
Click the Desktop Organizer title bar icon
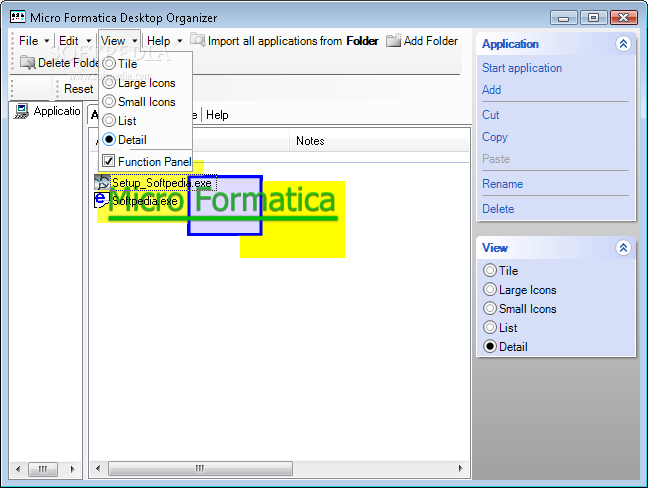coord(18,17)
